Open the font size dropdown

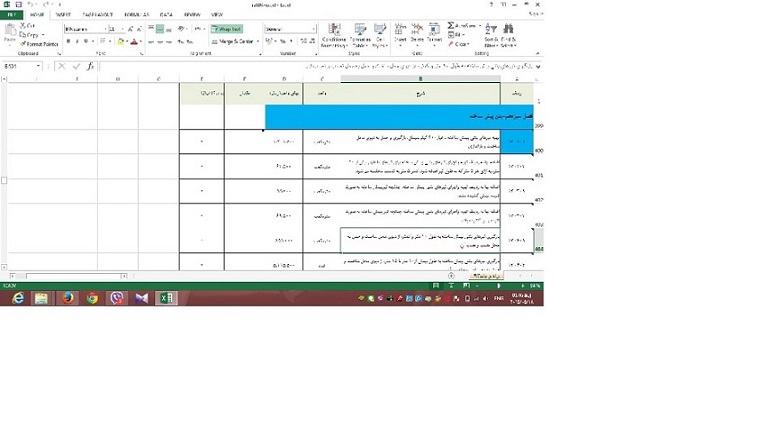[x=123, y=29]
